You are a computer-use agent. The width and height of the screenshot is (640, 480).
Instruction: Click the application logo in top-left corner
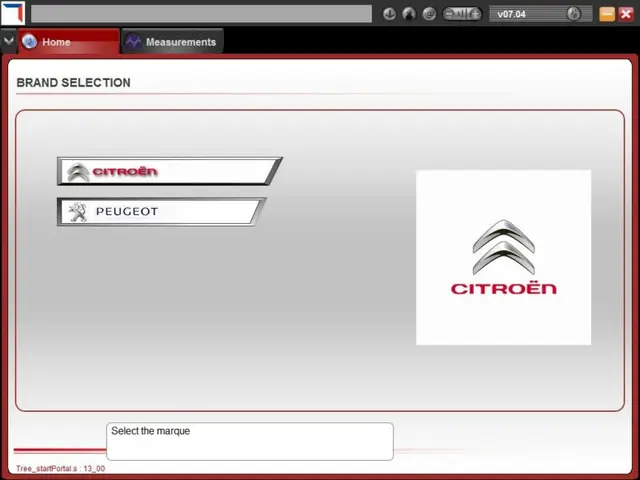pos(13,13)
